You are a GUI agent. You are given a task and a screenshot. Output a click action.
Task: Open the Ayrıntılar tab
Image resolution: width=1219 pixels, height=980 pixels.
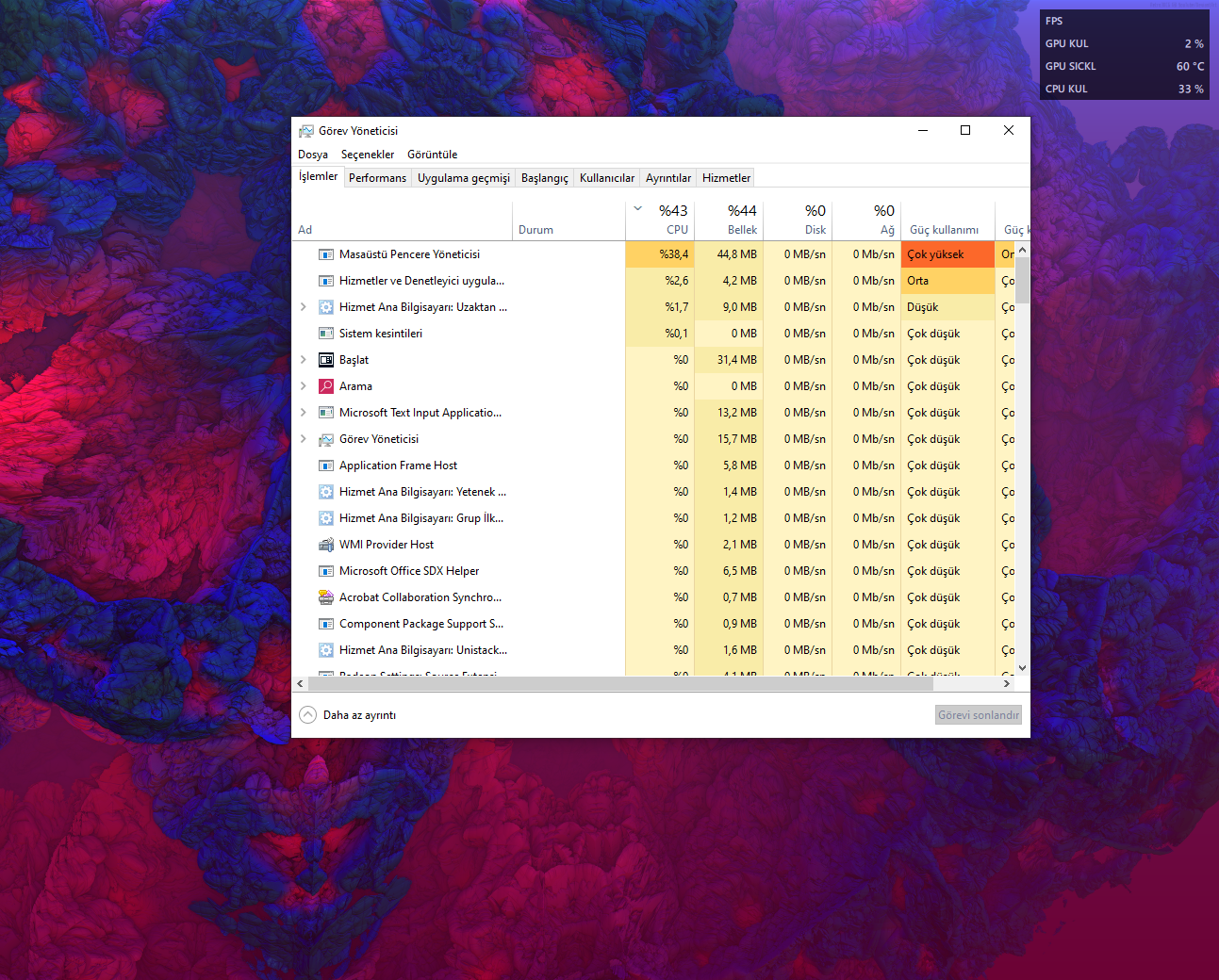(668, 178)
